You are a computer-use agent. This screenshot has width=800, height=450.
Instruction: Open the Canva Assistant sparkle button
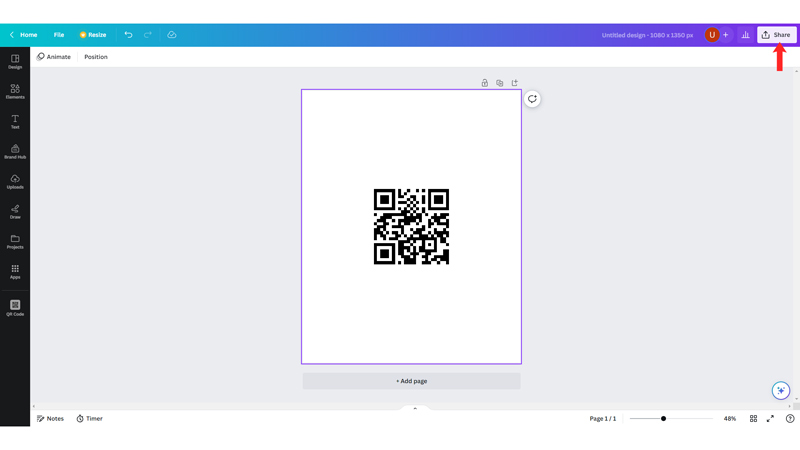(781, 391)
